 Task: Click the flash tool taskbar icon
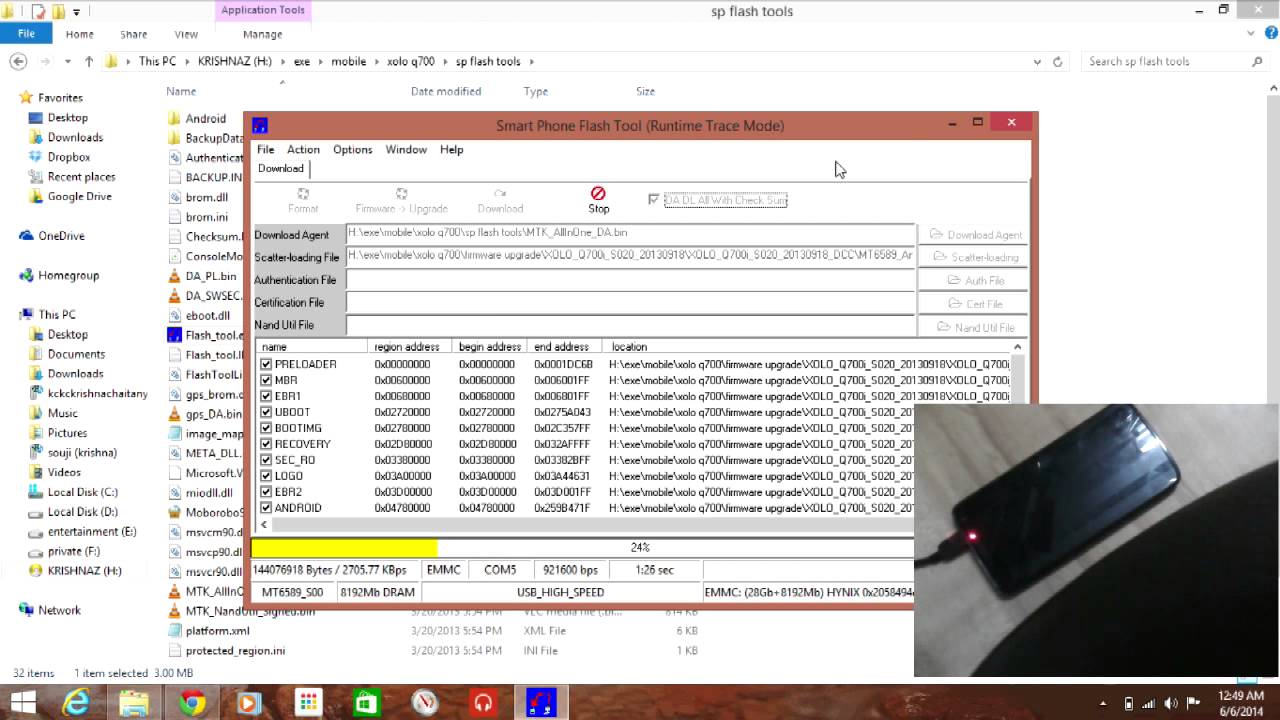541,703
